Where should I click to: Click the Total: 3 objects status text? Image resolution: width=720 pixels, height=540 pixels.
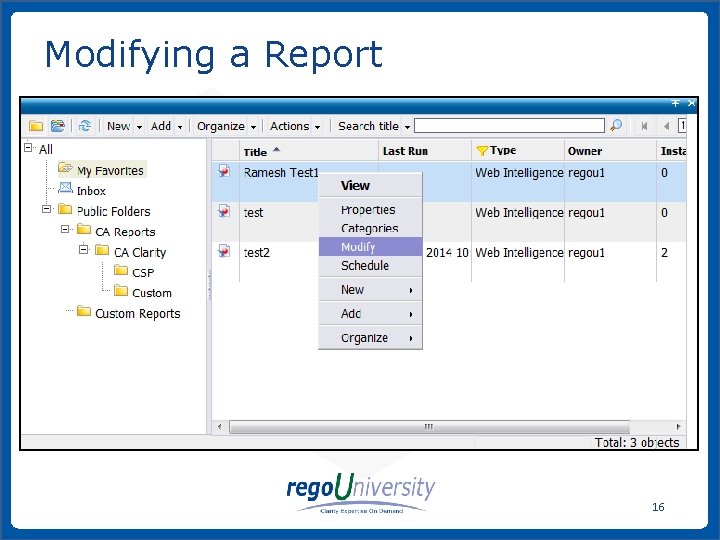pos(637,442)
